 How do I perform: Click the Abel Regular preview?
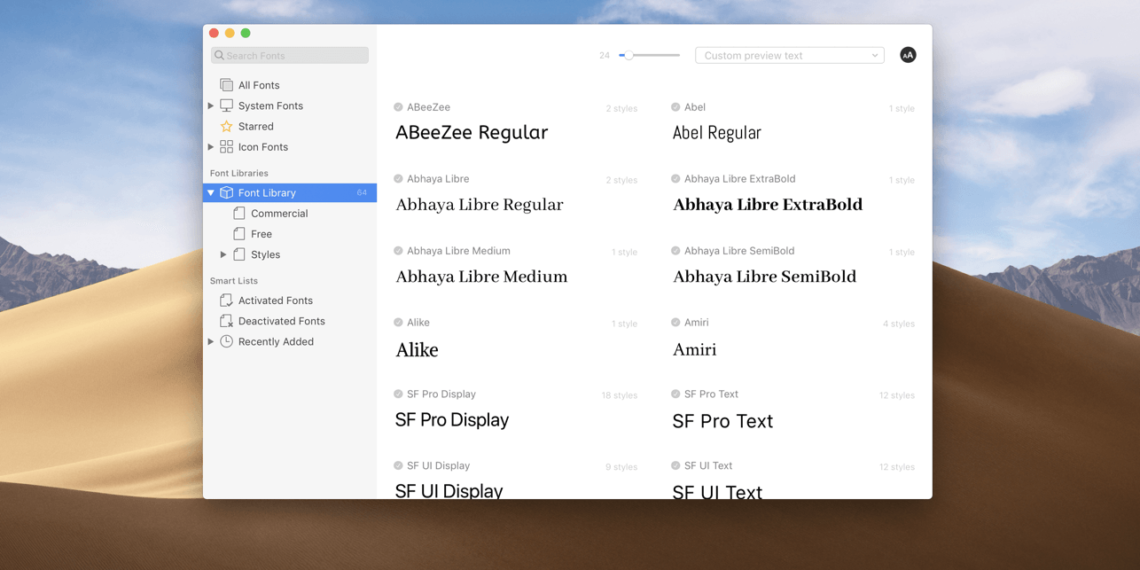717,133
